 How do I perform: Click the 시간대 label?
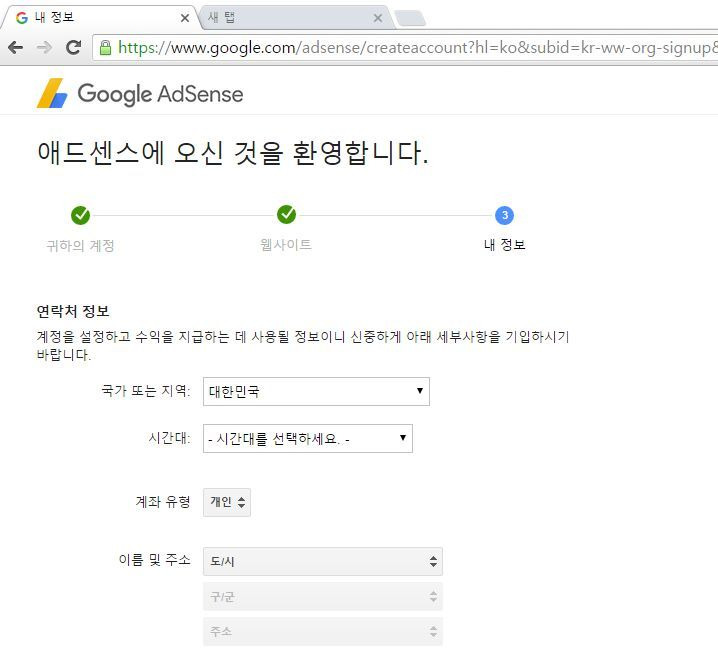click(169, 438)
